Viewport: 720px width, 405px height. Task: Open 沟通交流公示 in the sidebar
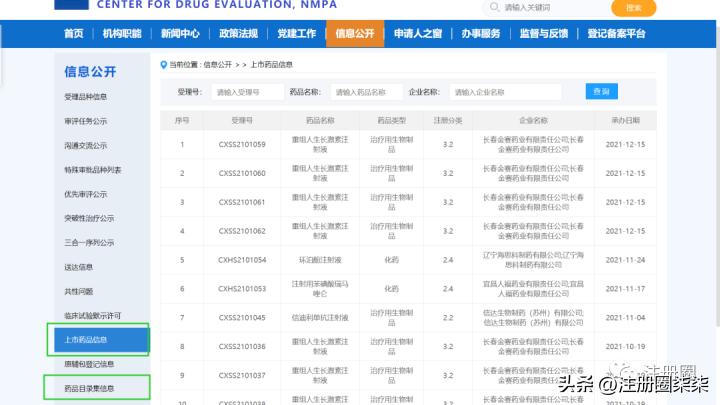(85, 146)
